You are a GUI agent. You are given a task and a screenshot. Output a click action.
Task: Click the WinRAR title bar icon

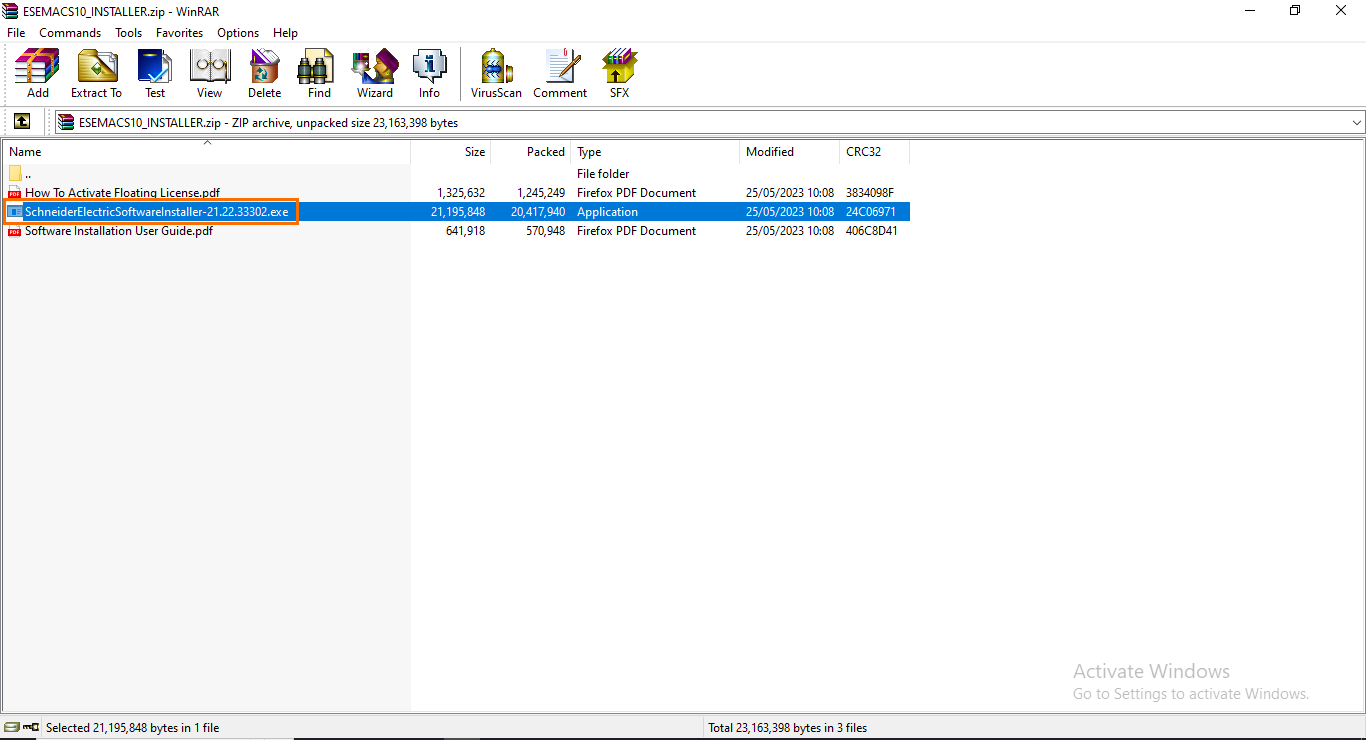point(11,10)
